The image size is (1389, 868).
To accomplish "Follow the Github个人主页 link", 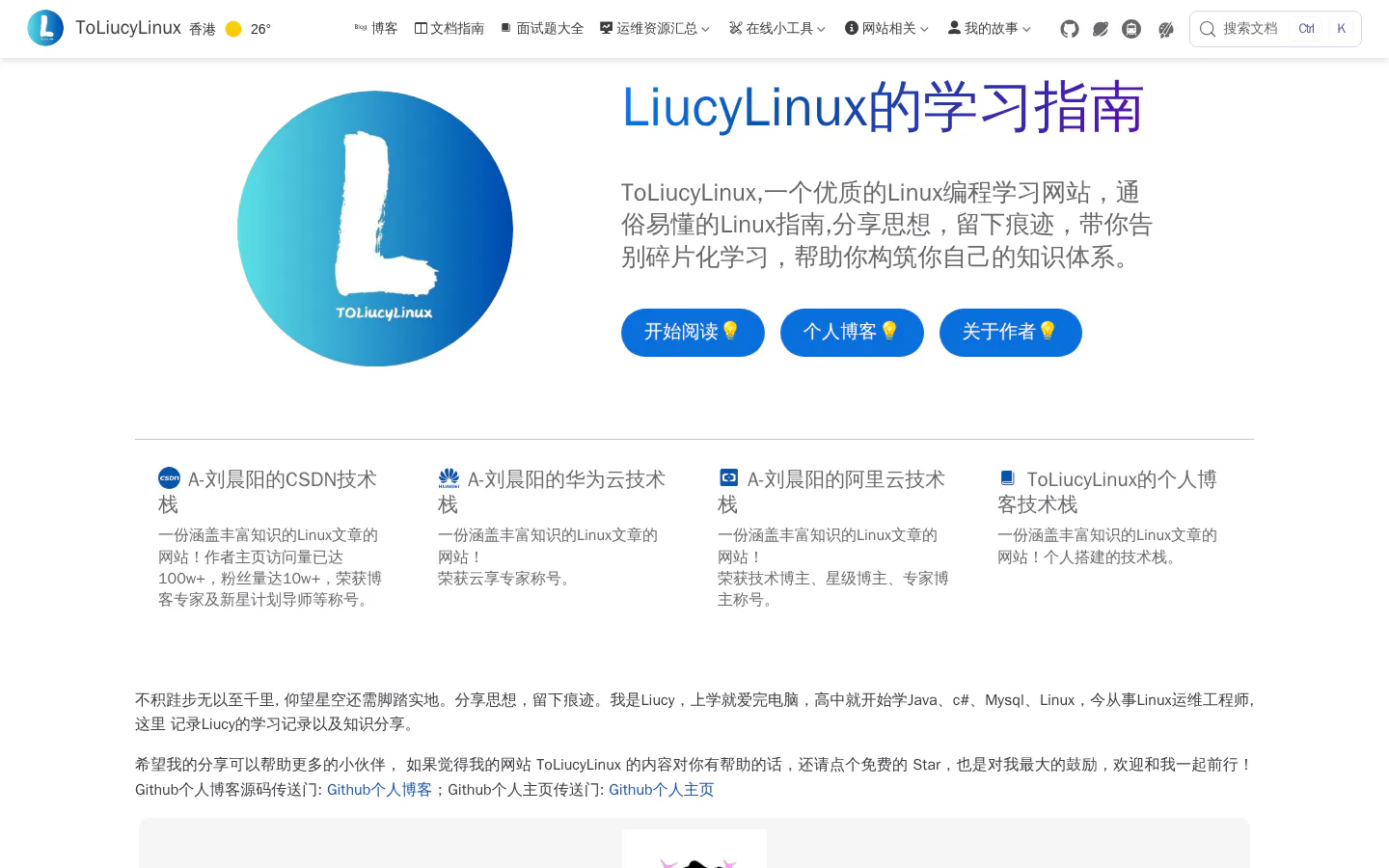I will [x=662, y=790].
